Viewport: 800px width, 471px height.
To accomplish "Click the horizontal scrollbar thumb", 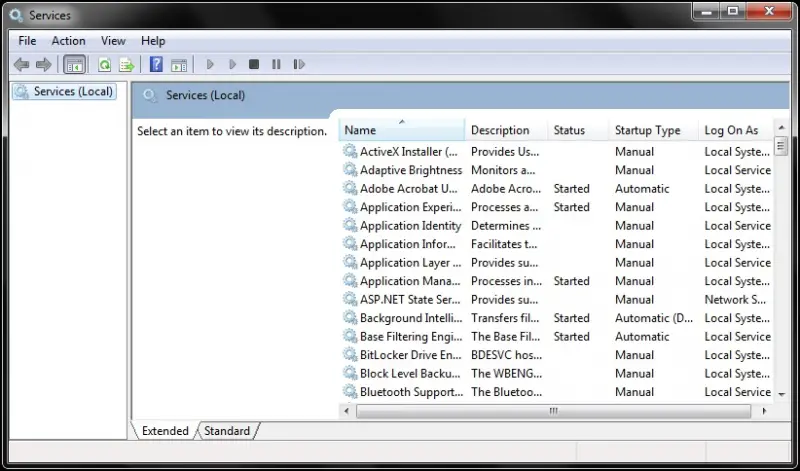I will pyautogui.click(x=554, y=411).
